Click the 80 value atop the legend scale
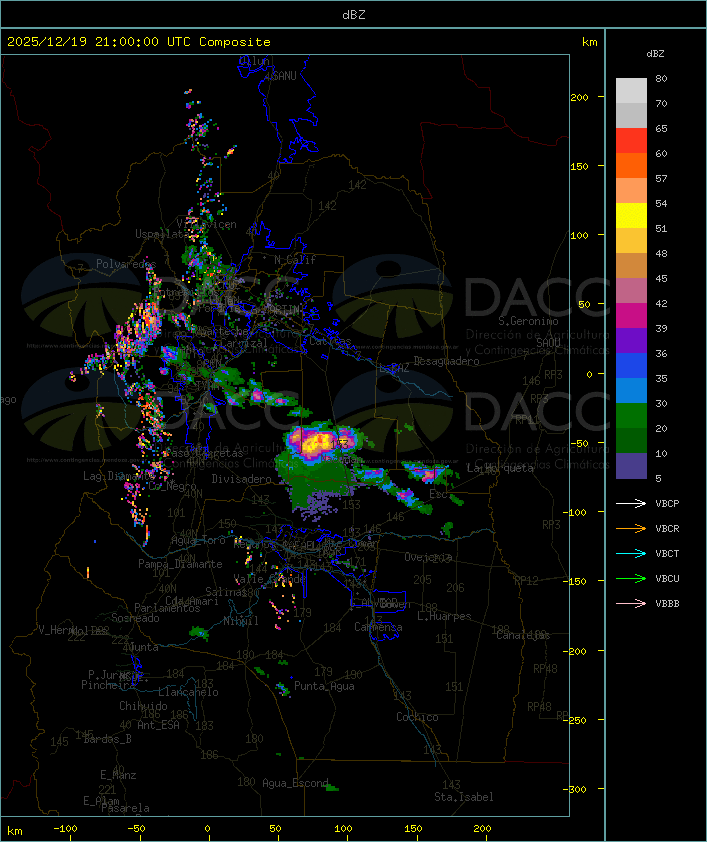 [x=661, y=78]
